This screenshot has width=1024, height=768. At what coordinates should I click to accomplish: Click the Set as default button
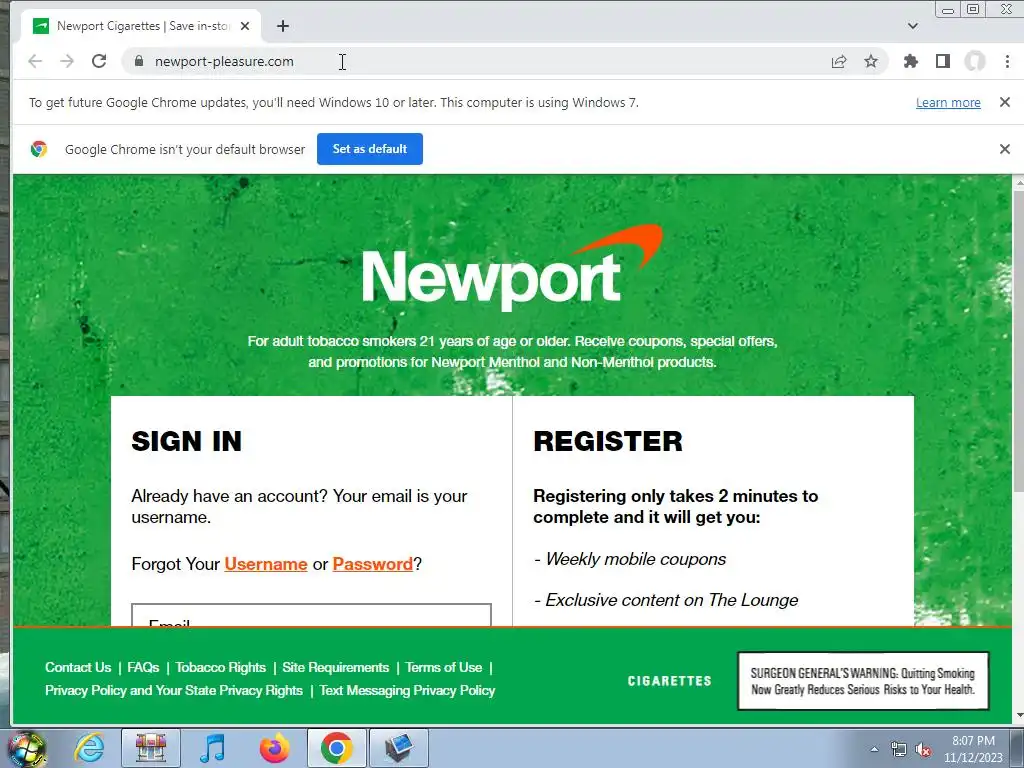tap(370, 149)
